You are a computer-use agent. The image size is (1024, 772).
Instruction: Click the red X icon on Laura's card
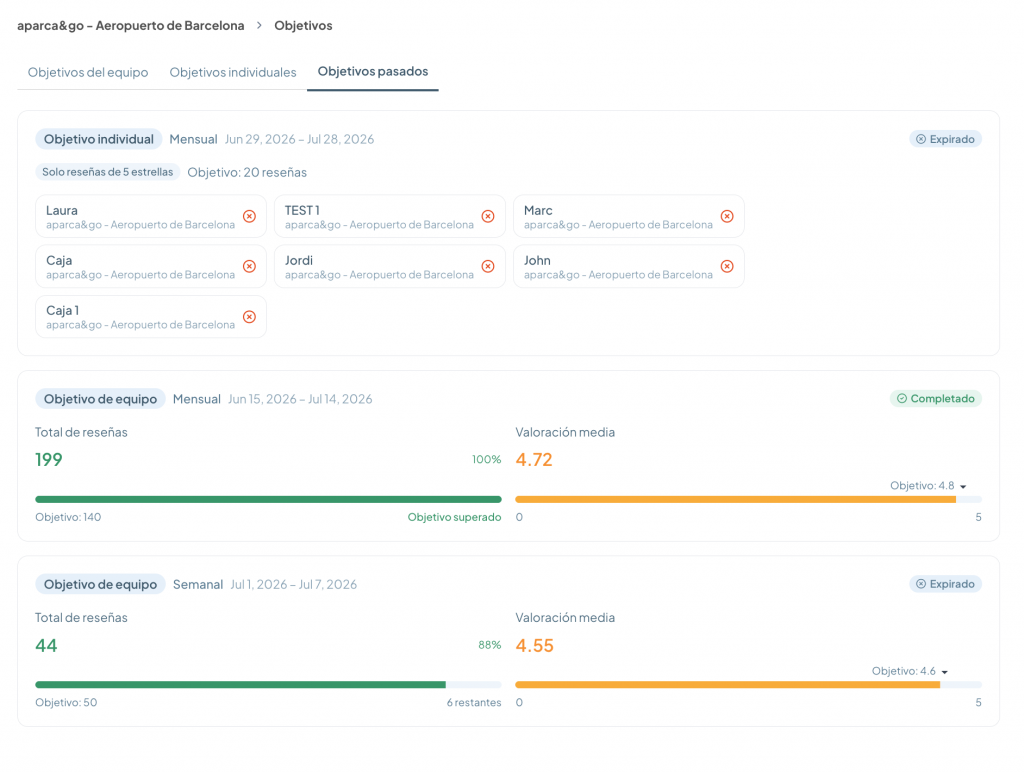[x=249, y=216]
